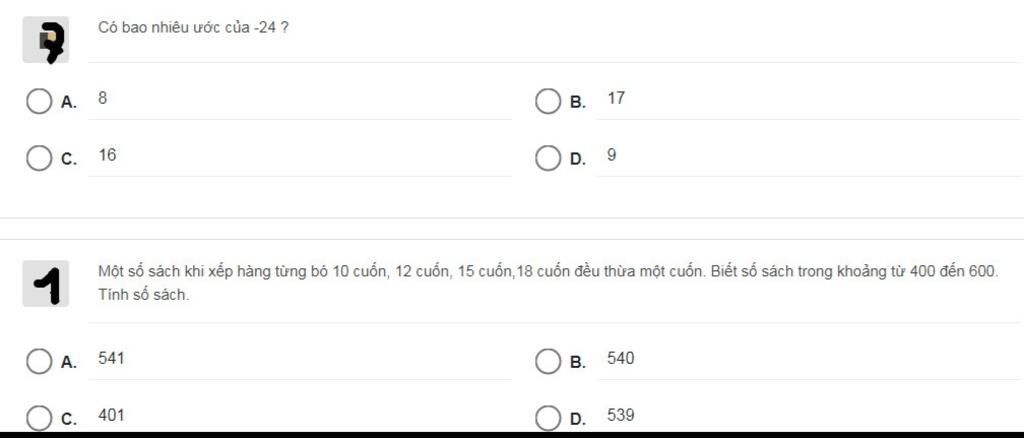Click the answer text '16'
The image size is (1024, 438).
click(107, 155)
